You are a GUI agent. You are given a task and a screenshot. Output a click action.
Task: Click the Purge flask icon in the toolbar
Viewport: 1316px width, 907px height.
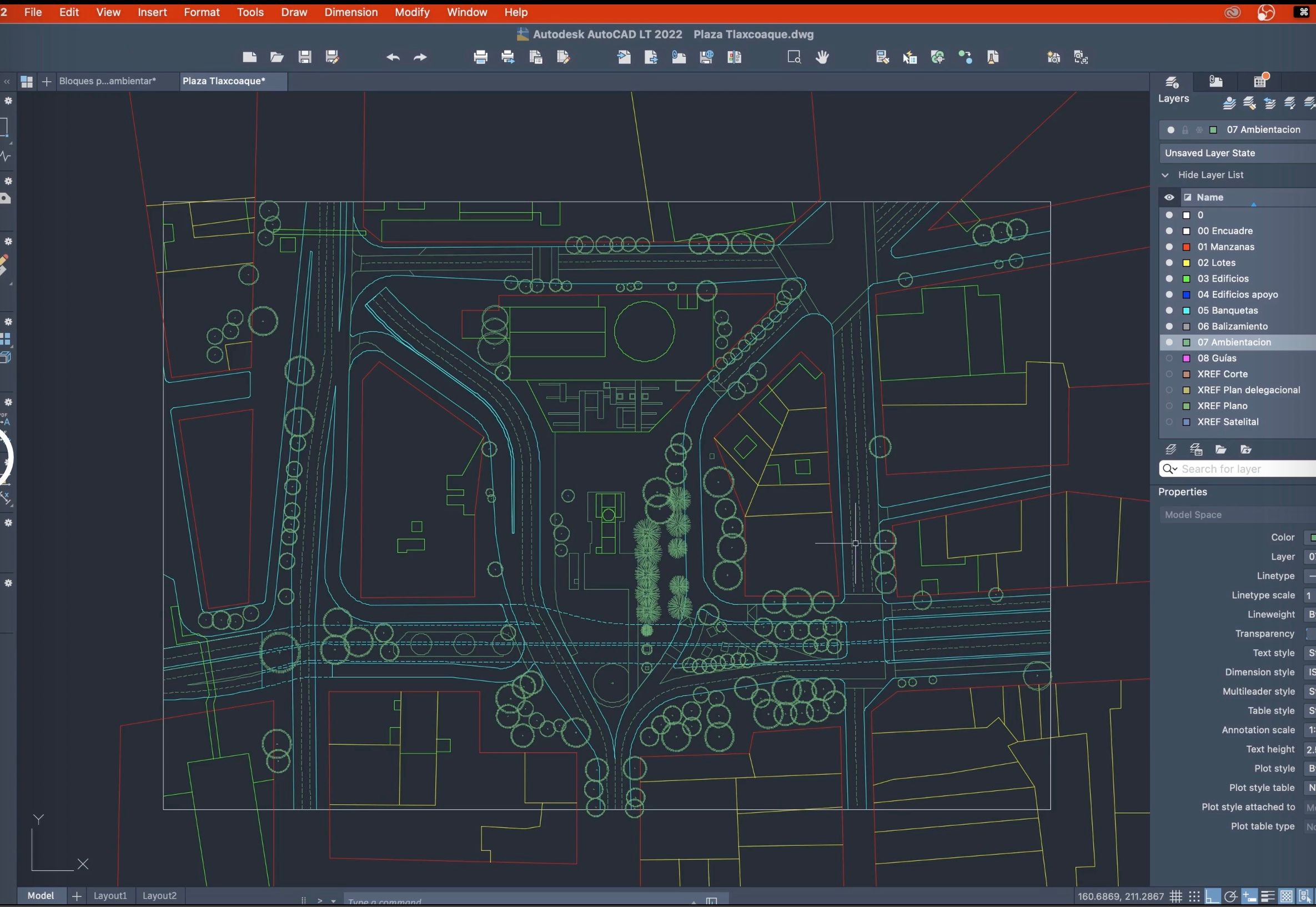tap(993, 57)
